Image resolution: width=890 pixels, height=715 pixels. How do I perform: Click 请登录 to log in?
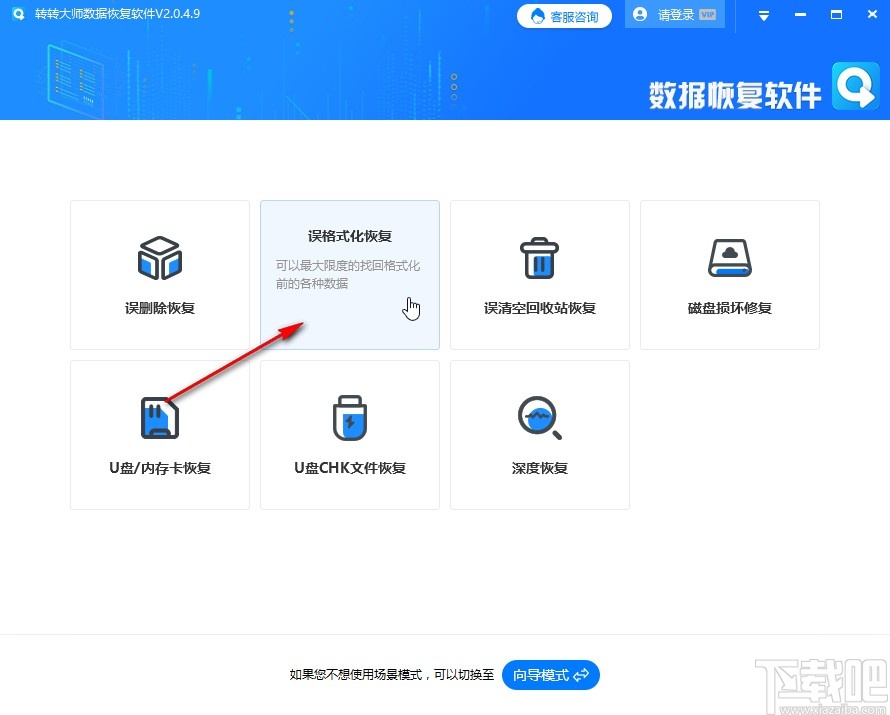pyautogui.click(x=677, y=15)
